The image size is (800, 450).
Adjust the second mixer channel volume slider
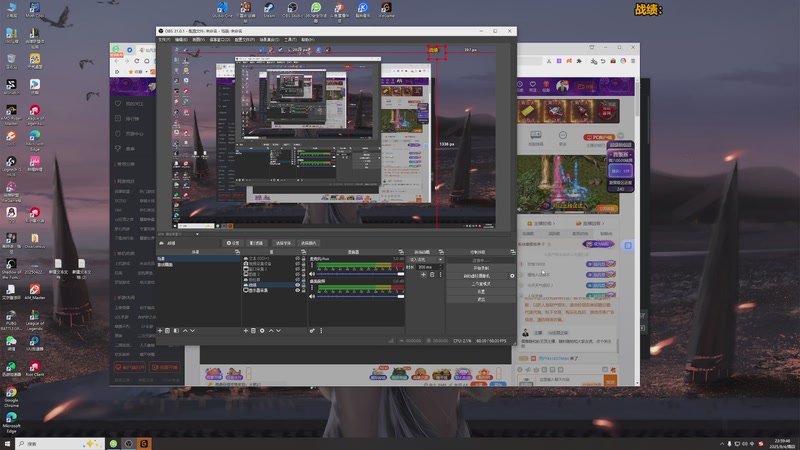coord(360,296)
